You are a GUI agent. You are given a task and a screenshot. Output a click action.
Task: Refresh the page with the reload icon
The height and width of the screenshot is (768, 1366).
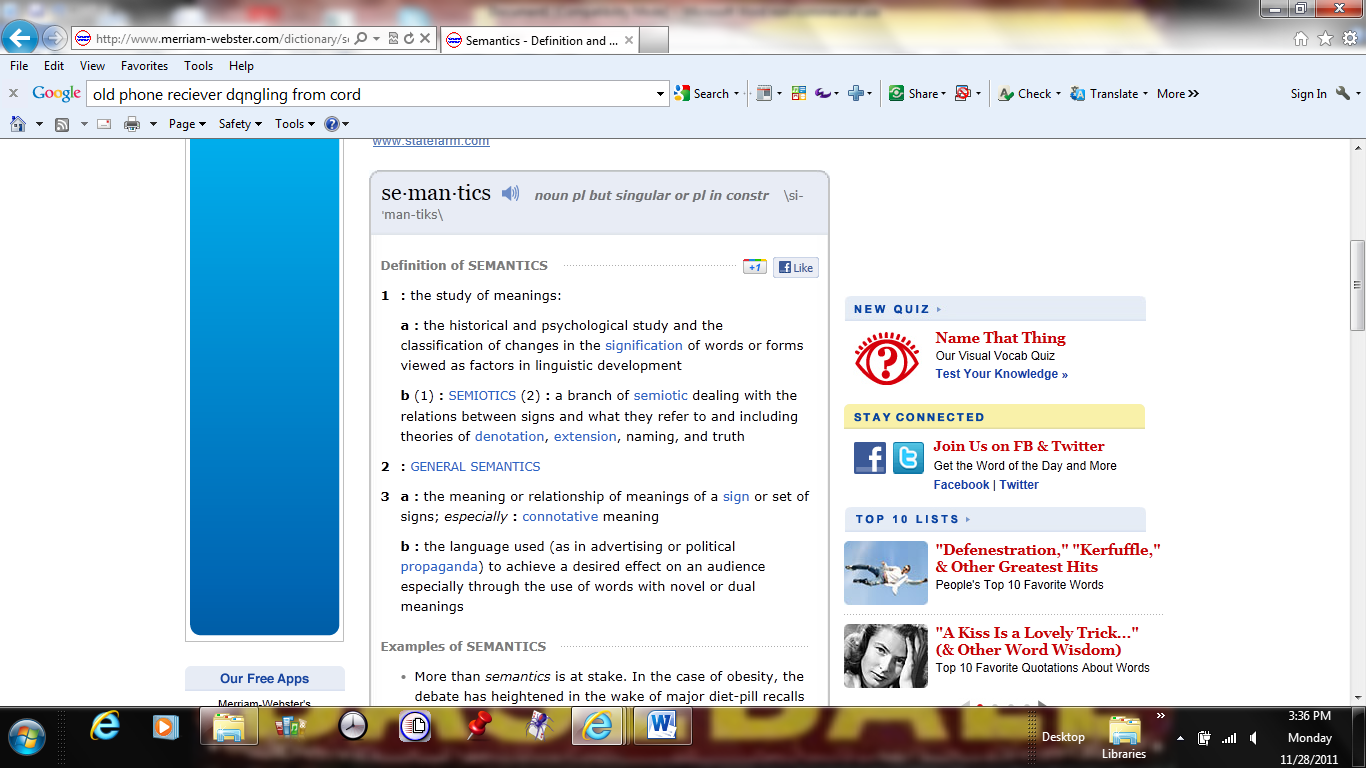click(x=409, y=39)
